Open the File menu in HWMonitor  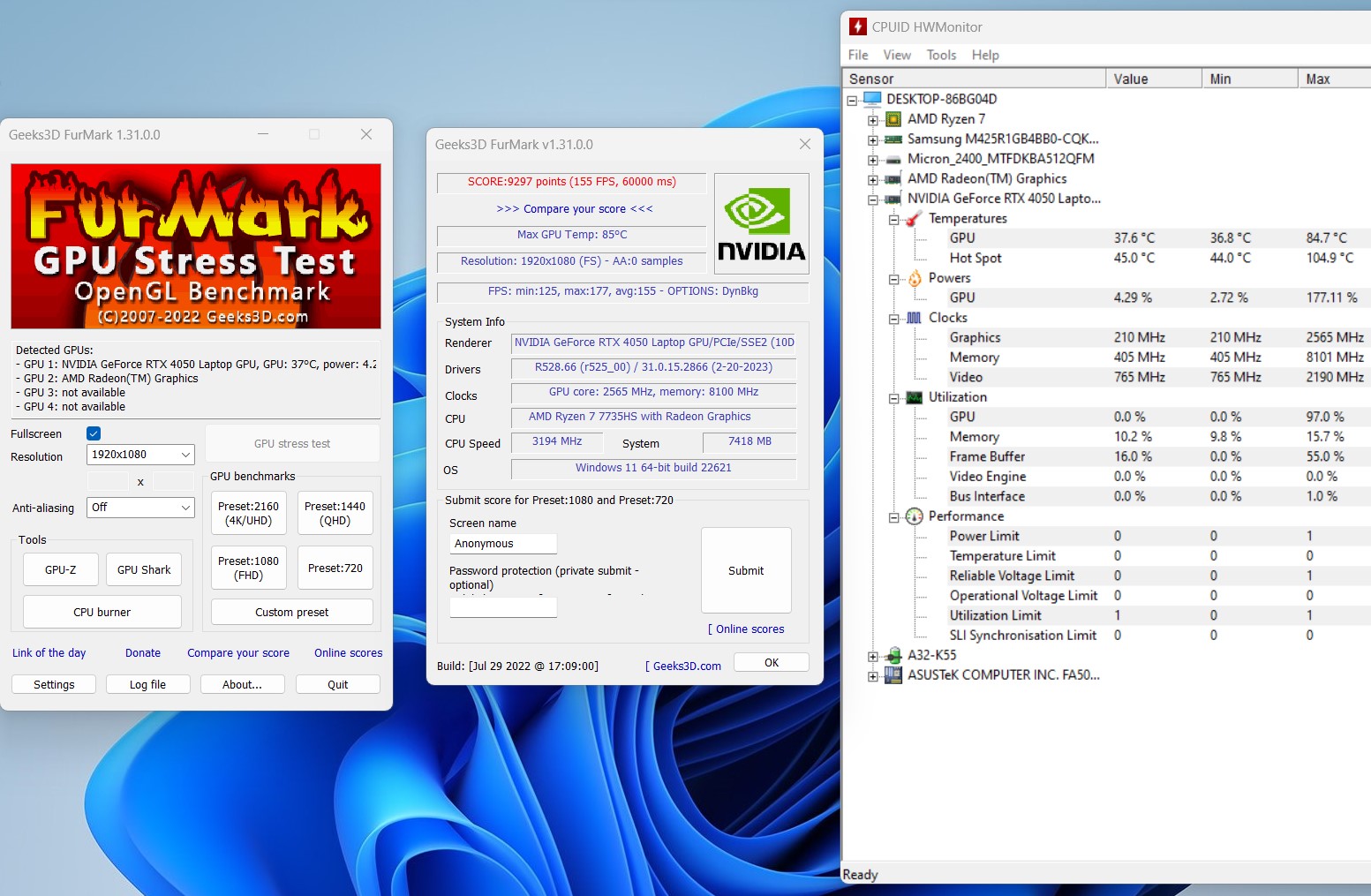coord(858,55)
